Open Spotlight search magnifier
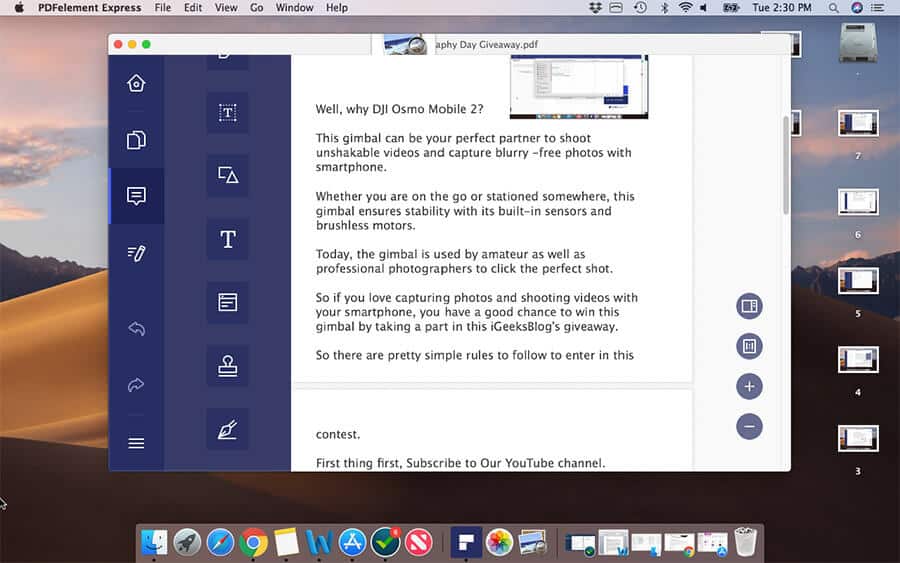Screen dimensions: 900x563 coord(833,7)
